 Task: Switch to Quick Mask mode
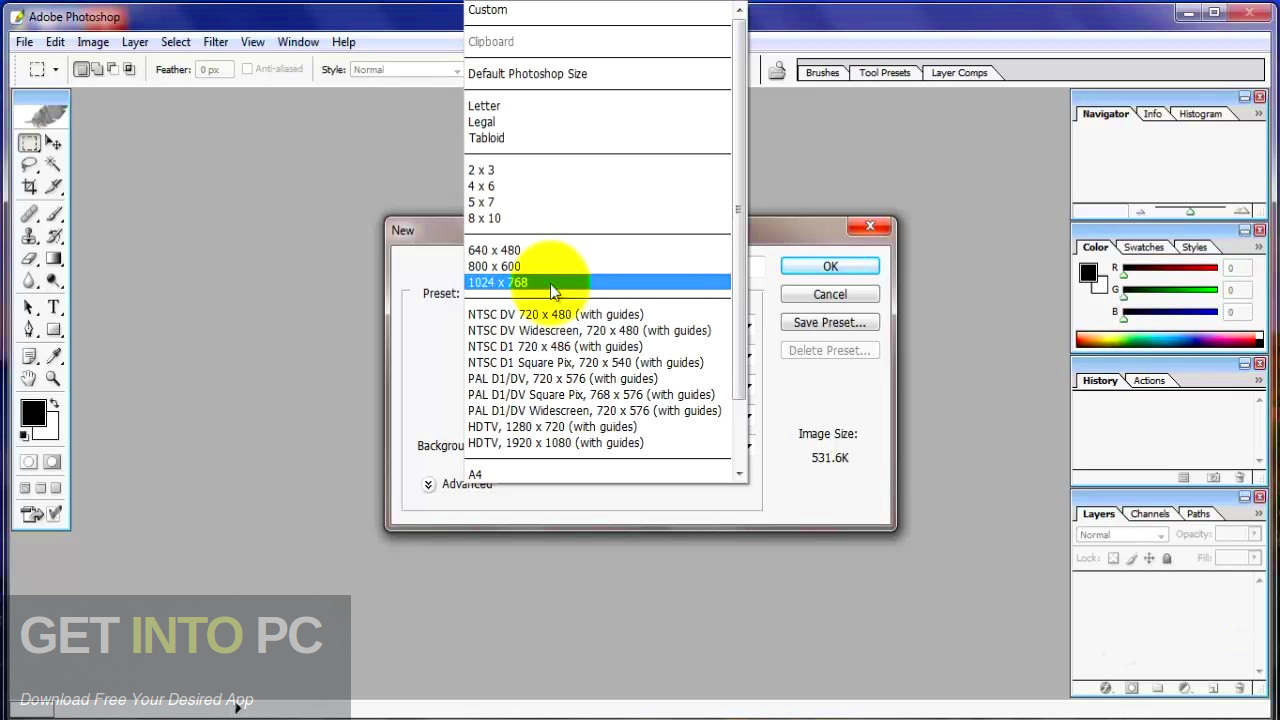52,461
